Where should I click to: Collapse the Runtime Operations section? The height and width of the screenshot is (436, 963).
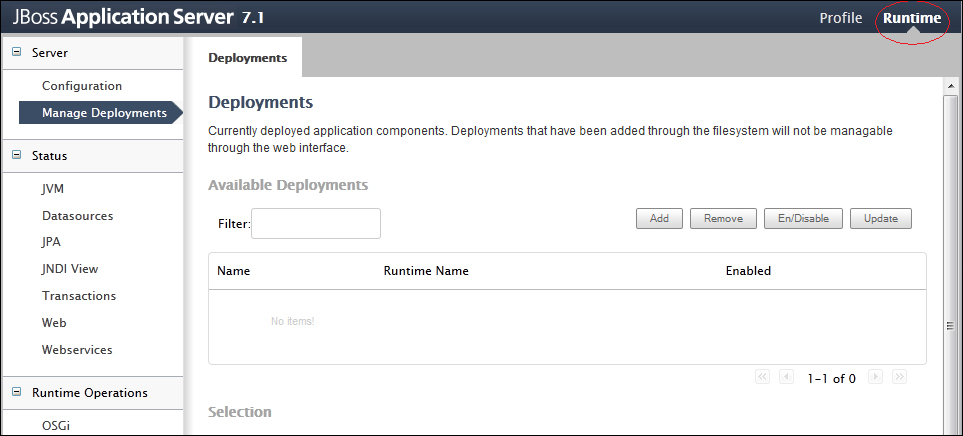tap(16, 393)
